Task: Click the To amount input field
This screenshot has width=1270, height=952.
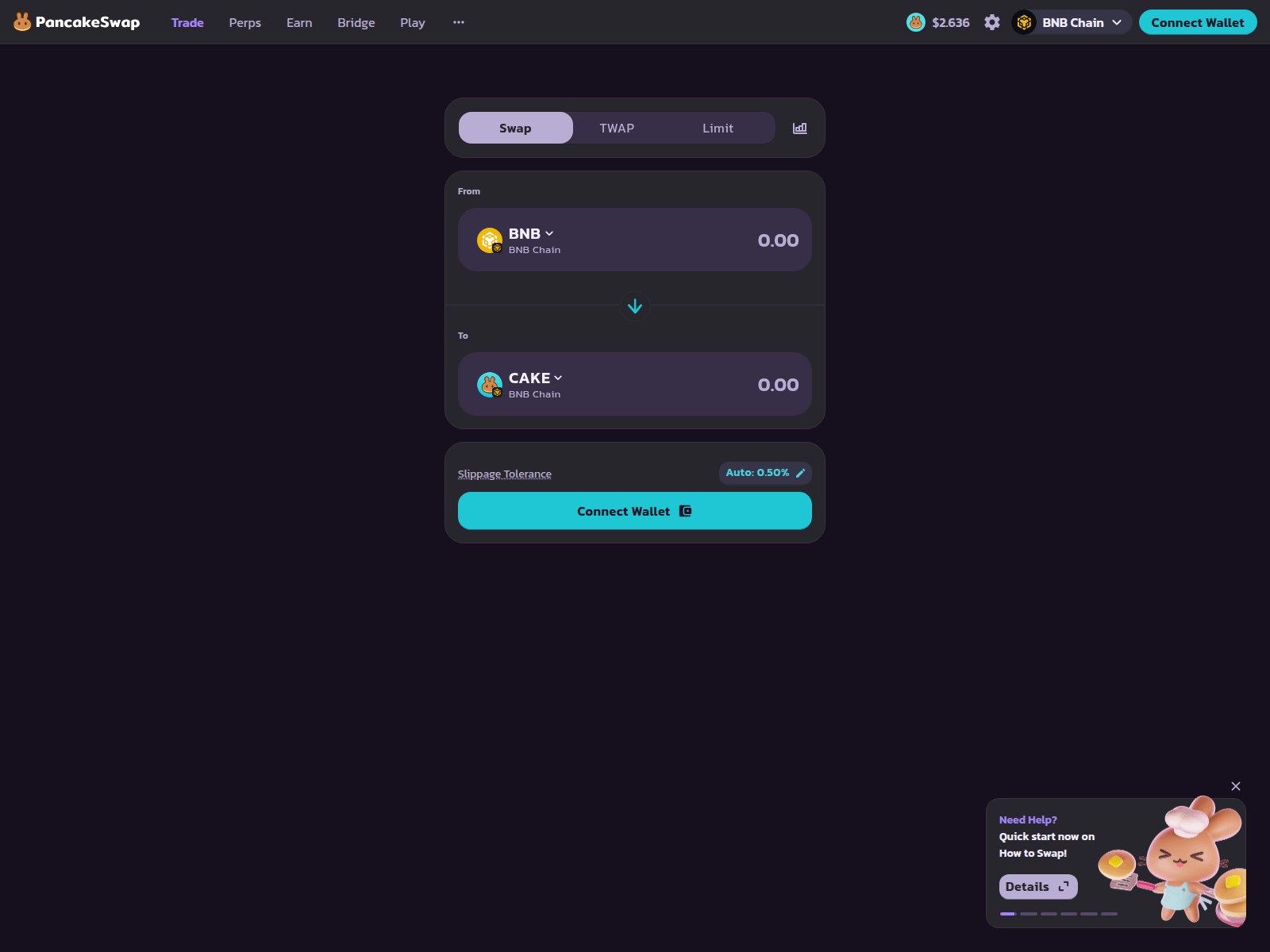Action: click(x=778, y=385)
